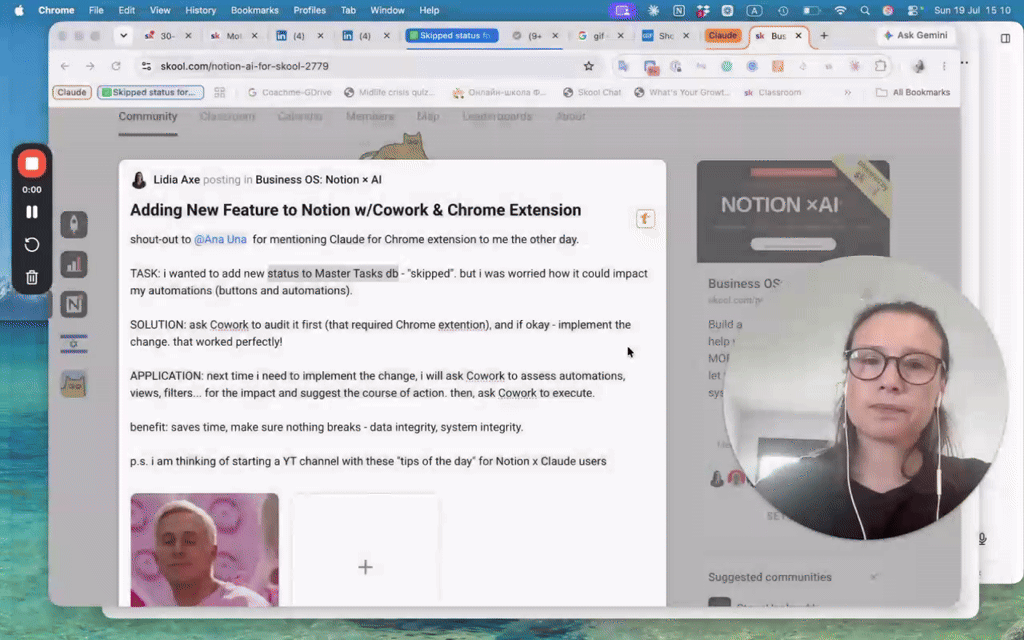The height and width of the screenshot is (640, 1024).
Task: Click the site info icon in address bar
Action: (x=146, y=66)
